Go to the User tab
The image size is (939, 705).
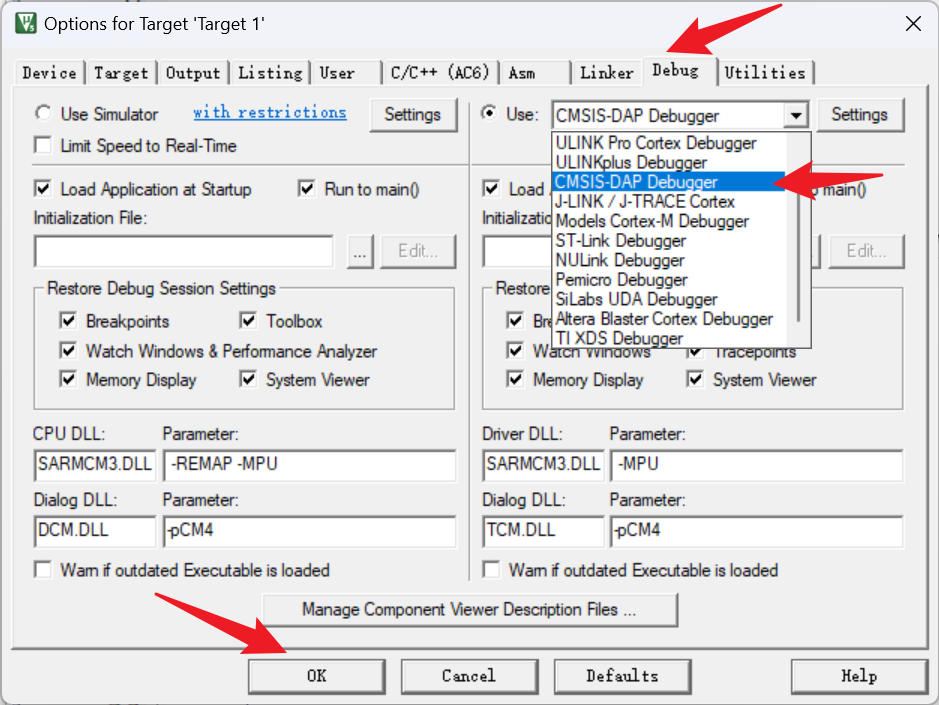click(337, 73)
